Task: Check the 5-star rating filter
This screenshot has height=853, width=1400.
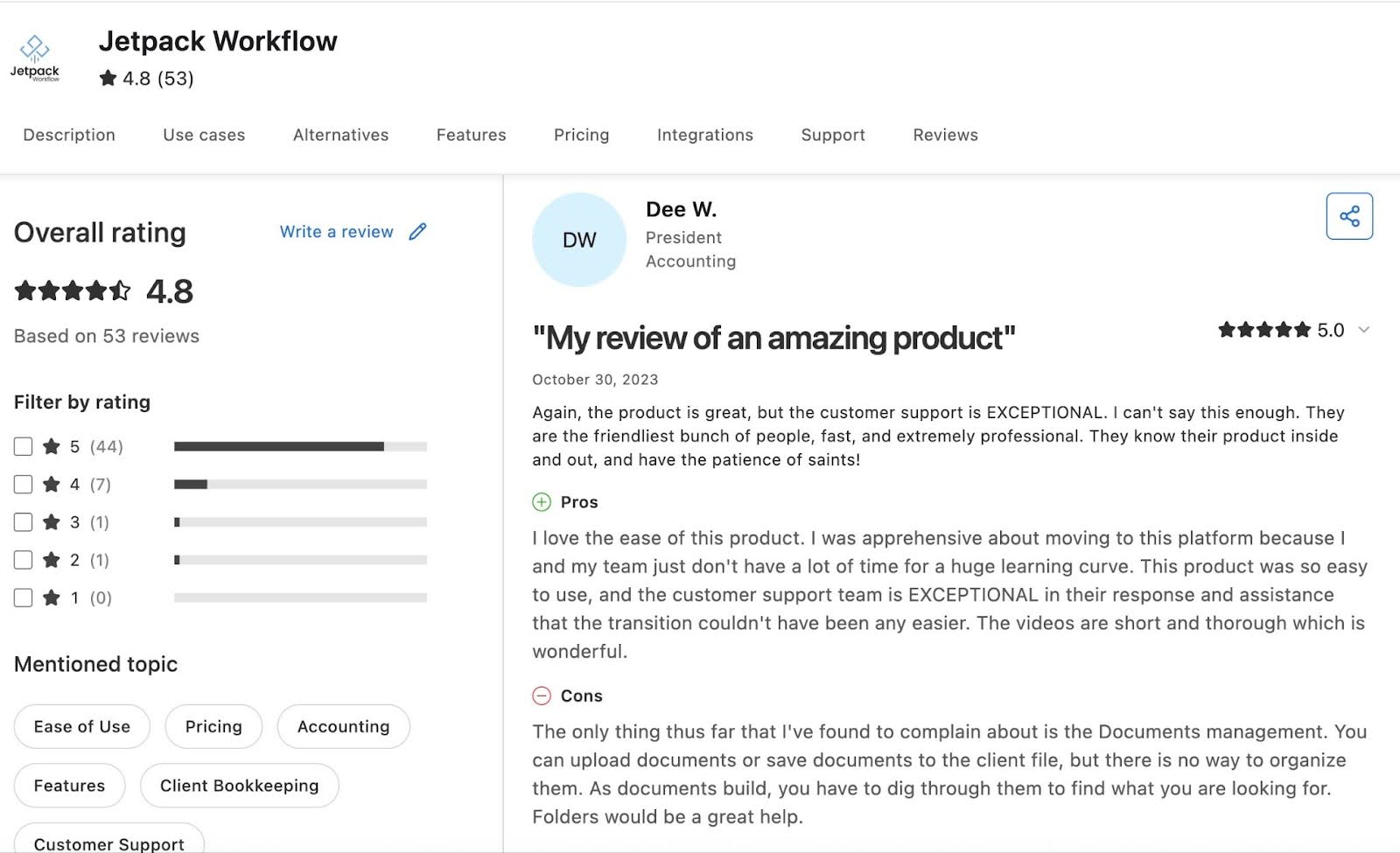Action: coord(23,446)
